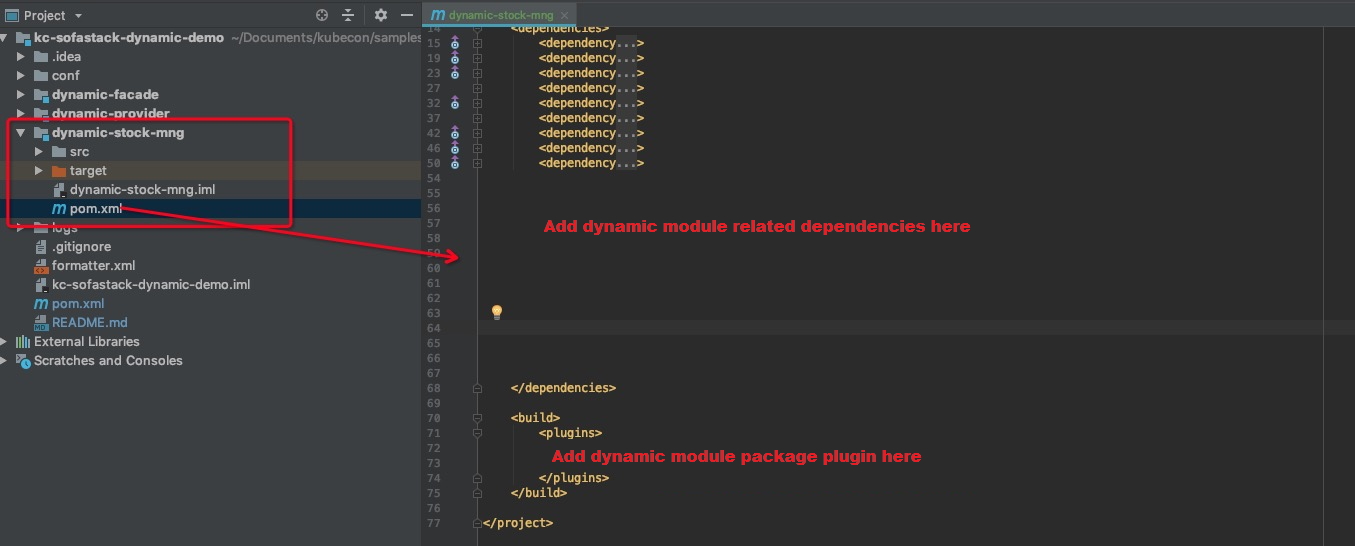Image resolution: width=1355 pixels, height=546 pixels.
Task: Select pom.xml under dynamic-stock-mng
Action: coord(96,209)
